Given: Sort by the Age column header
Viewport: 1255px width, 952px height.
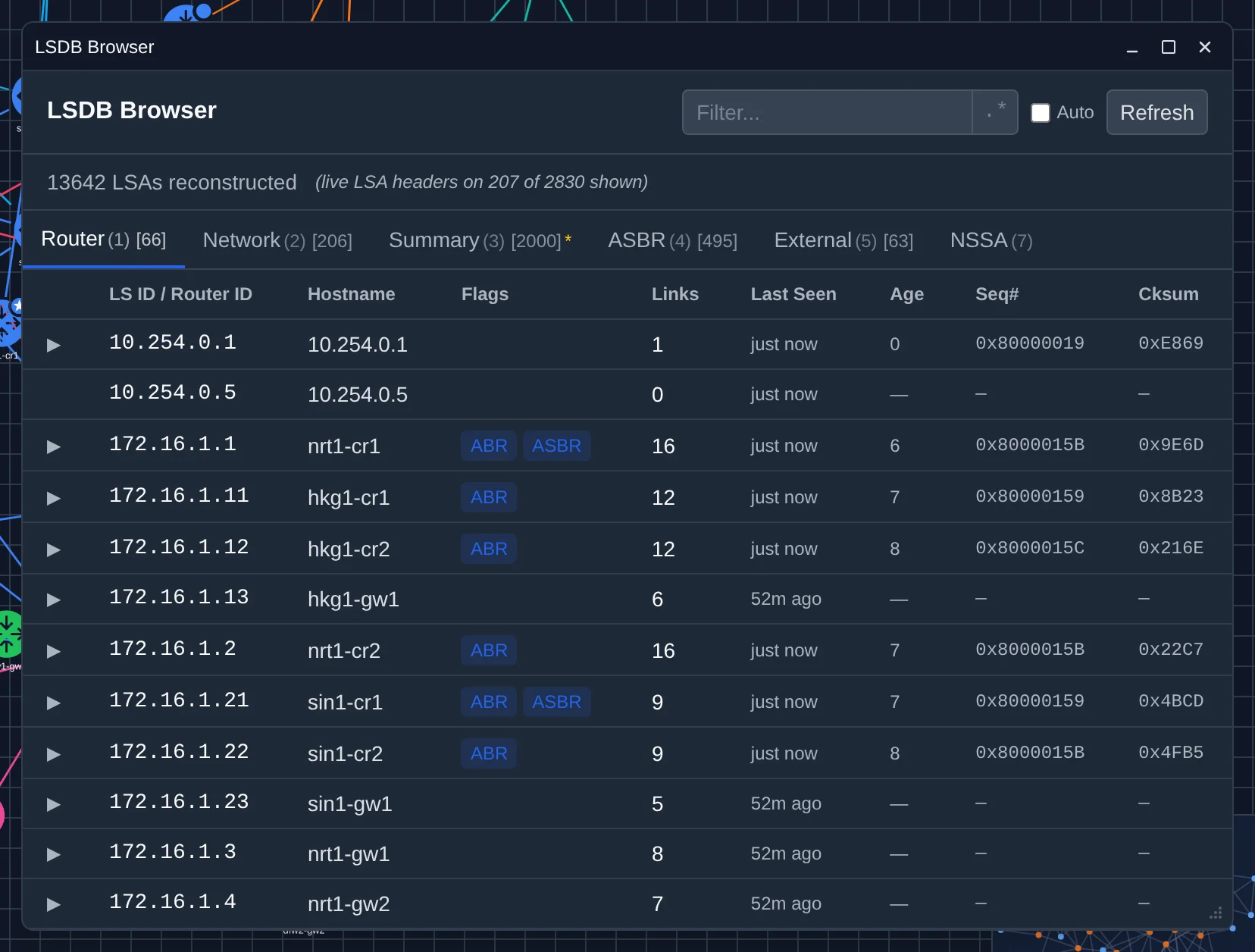Looking at the screenshot, I should point(906,294).
